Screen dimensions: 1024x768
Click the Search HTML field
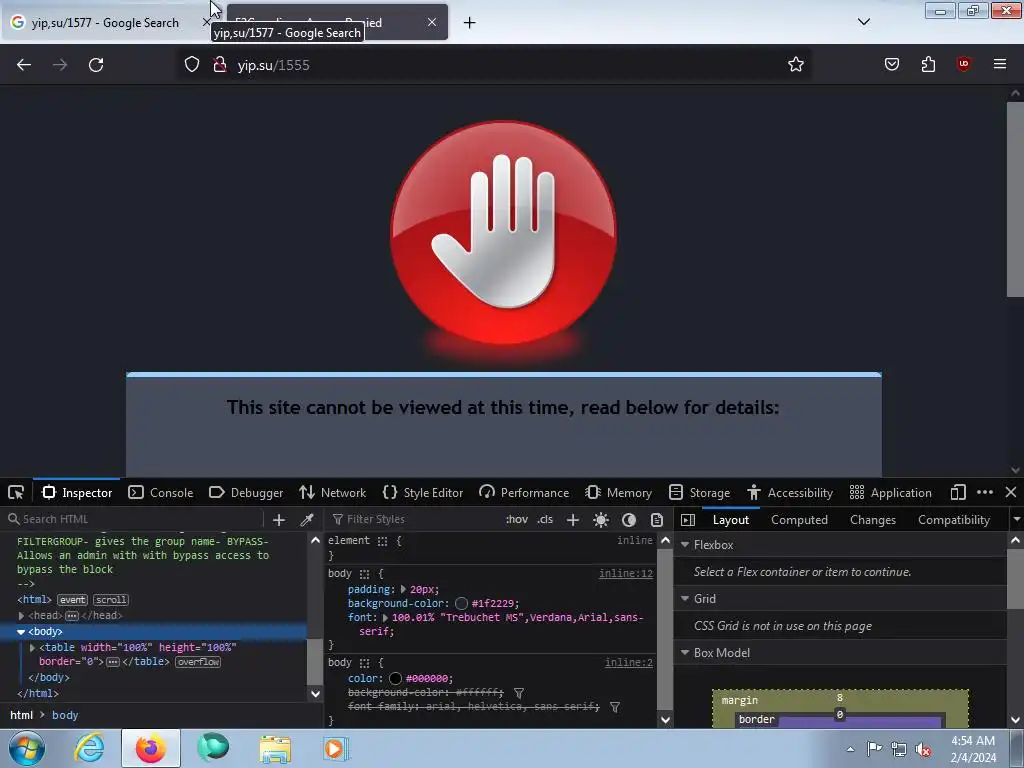click(x=134, y=519)
